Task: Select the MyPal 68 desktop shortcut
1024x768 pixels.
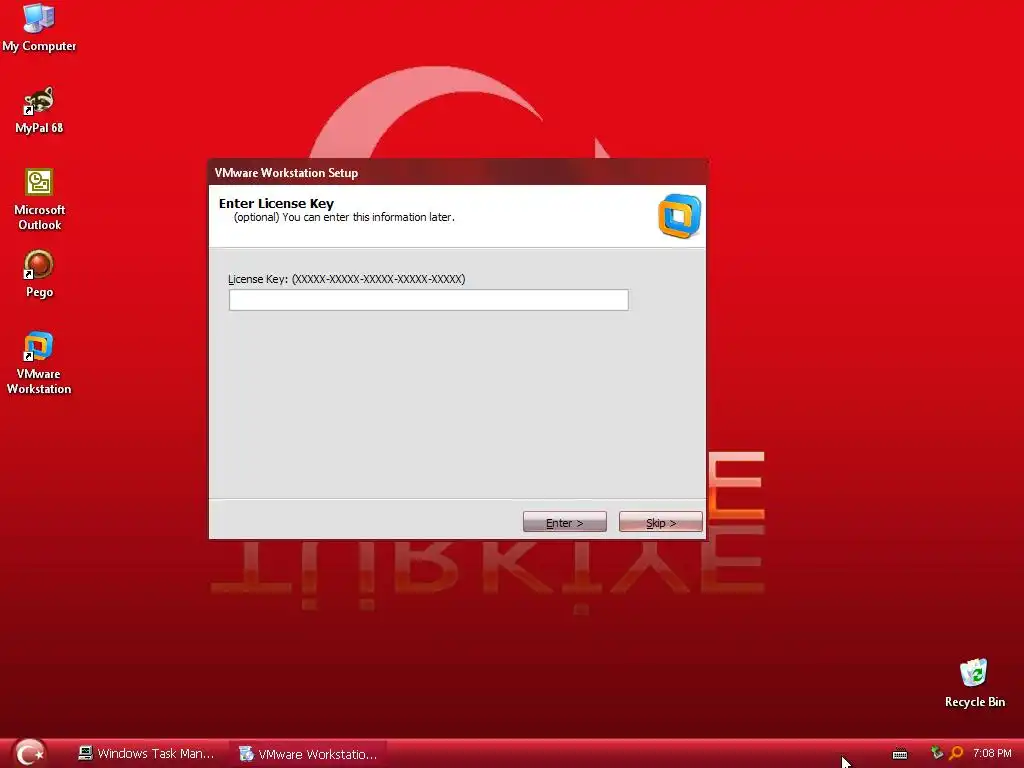Action: pyautogui.click(x=39, y=110)
